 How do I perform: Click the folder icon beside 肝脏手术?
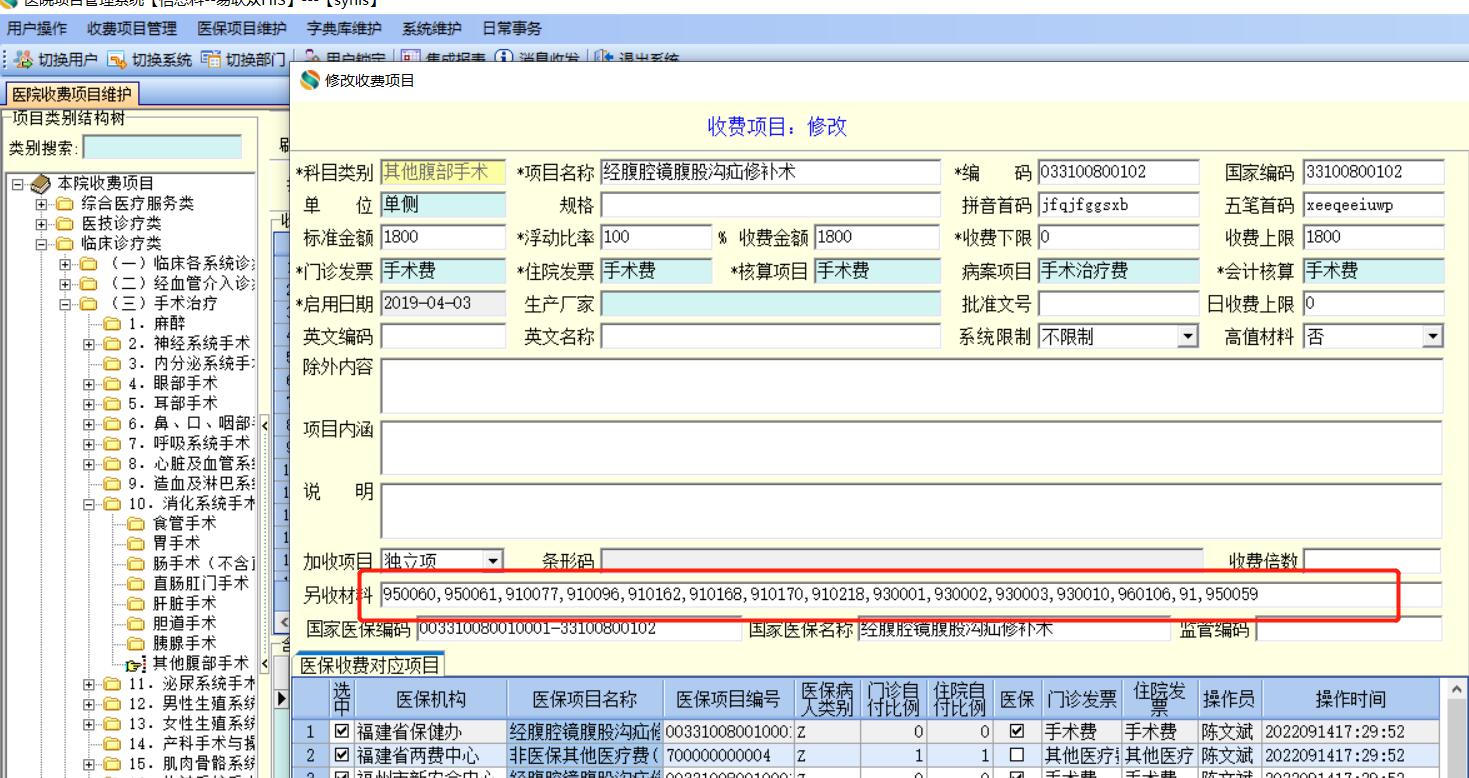click(x=135, y=603)
